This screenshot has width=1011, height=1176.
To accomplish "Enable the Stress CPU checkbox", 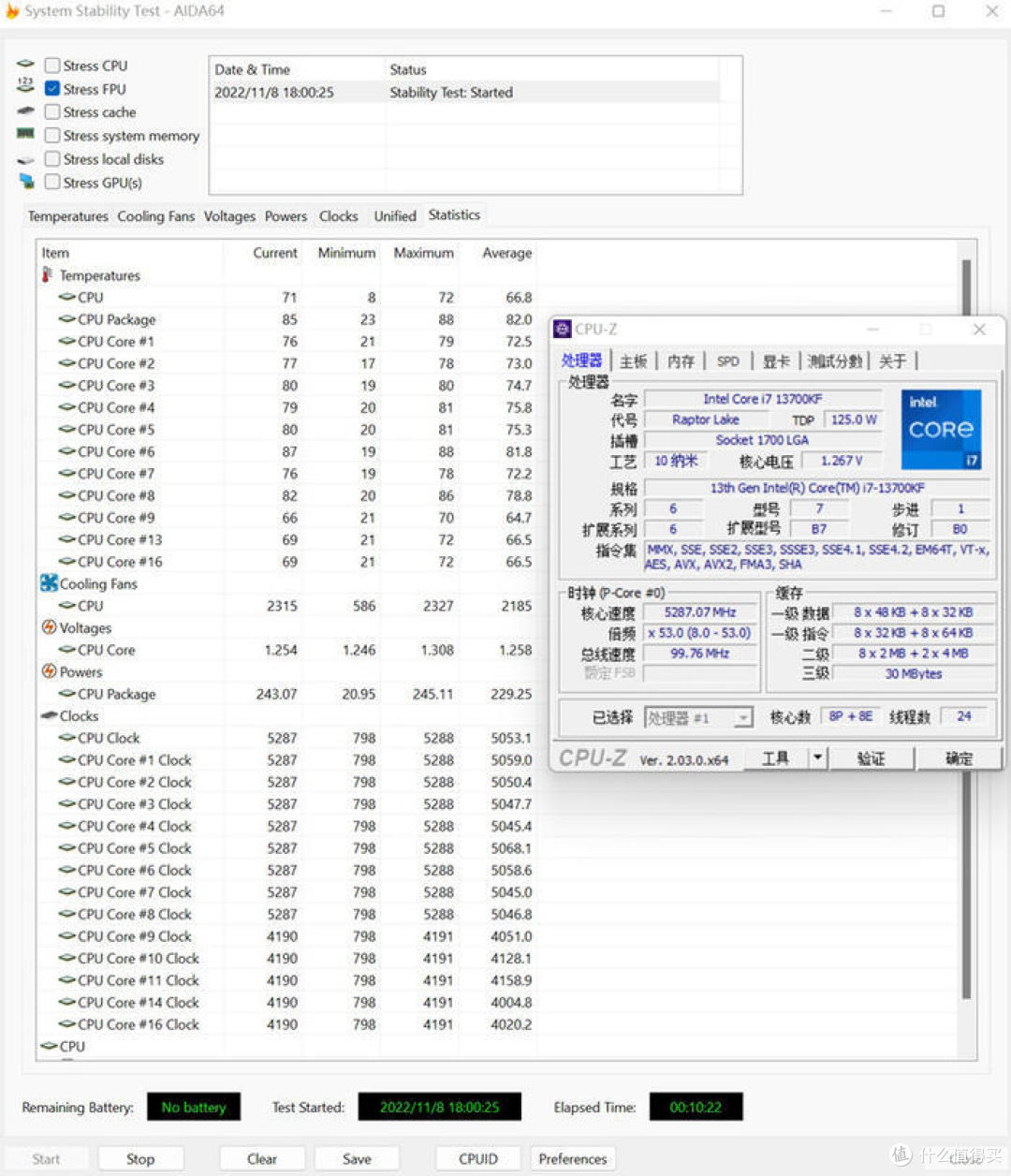I will coord(52,66).
